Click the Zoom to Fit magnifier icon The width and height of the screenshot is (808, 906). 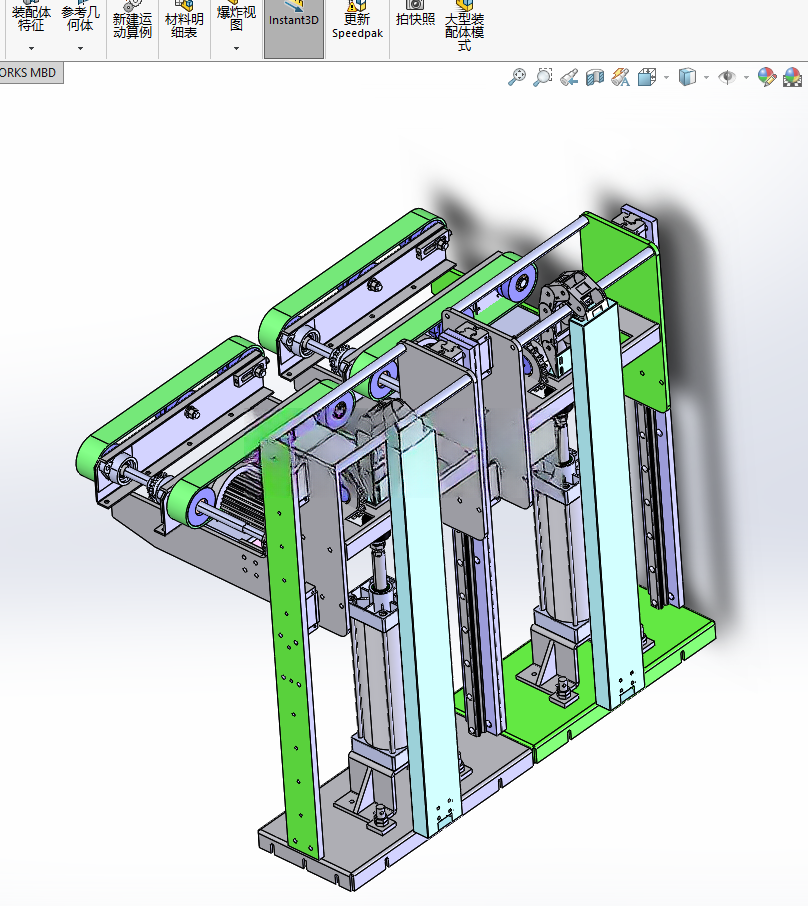point(517,77)
